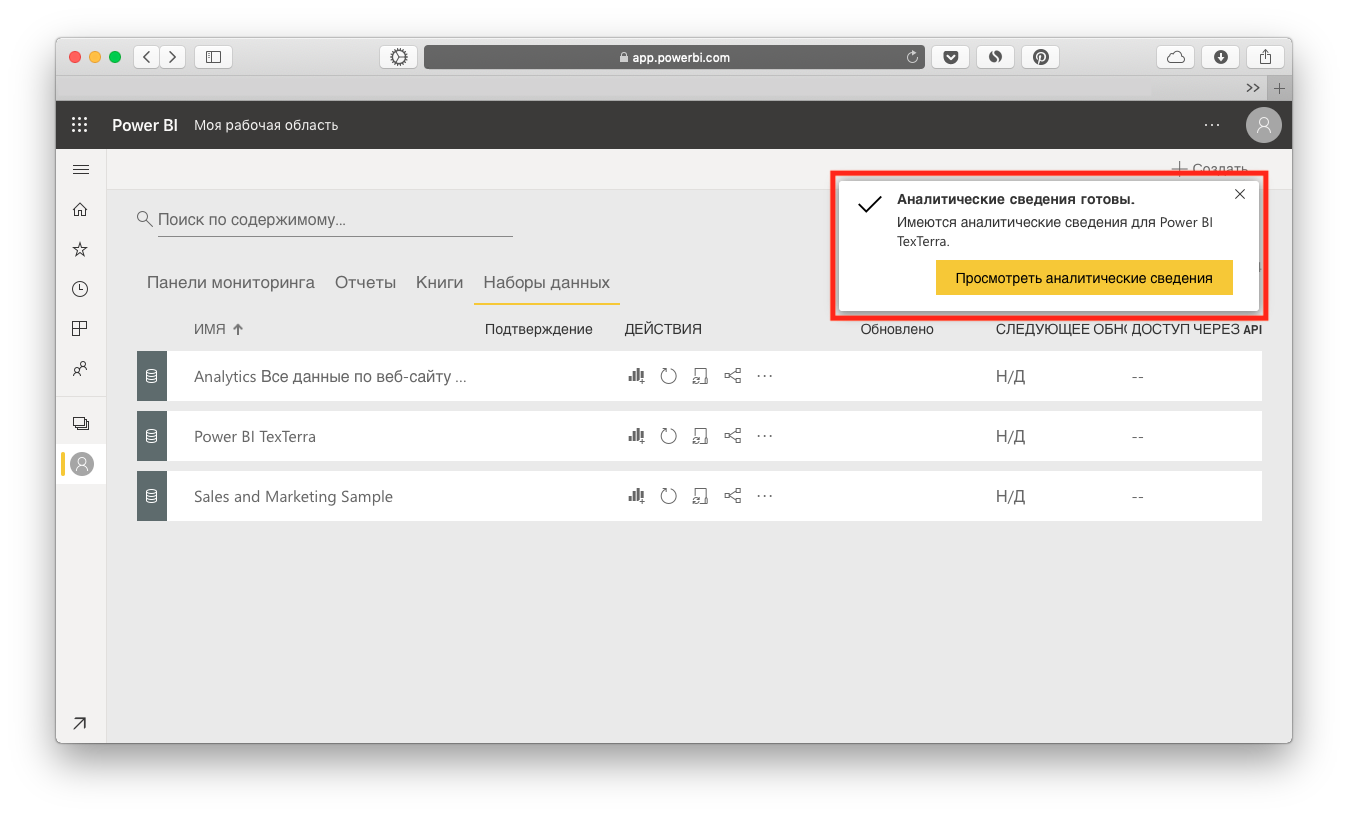Image resolution: width=1348 pixels, height=817 pixels.
Task: Click the gear extension icon in Safari toolbar
Action: tap(399, 57)
